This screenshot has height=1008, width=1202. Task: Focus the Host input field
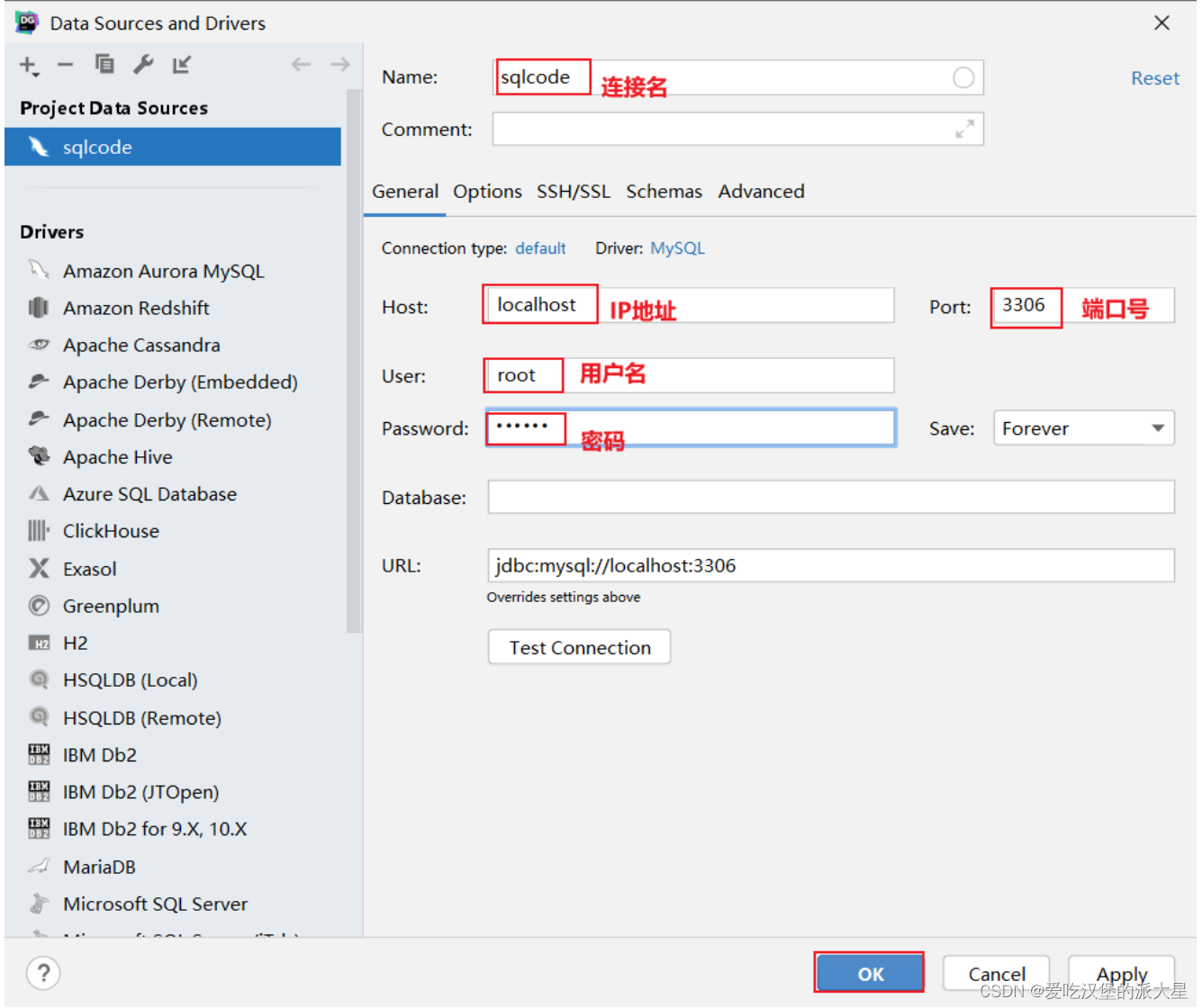click(x=690, y=305)
